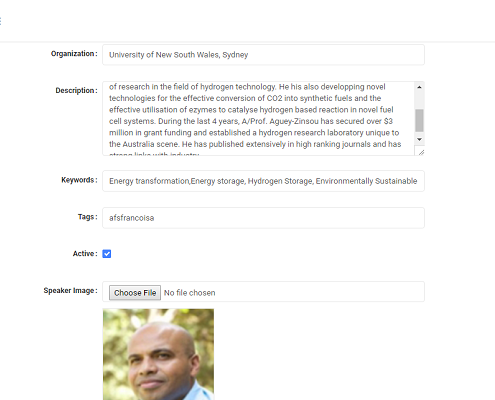
Task: Click the menu icon at the top-left edge
Action: point(1,21)
